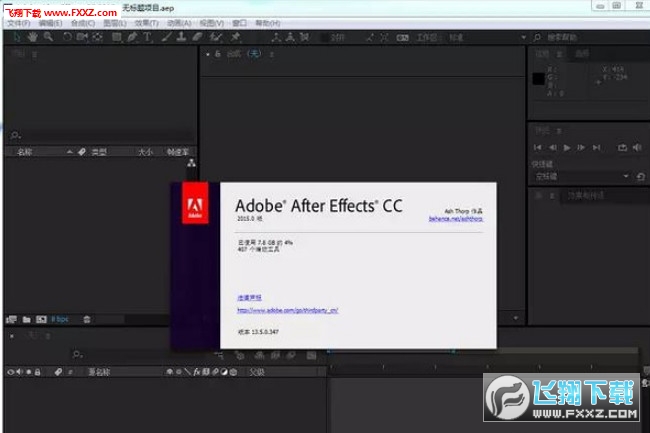The width and height of the screenshot is (650, 433).
Task: Click the black color swatch in Info panel
Action: (x=538, y=78)
